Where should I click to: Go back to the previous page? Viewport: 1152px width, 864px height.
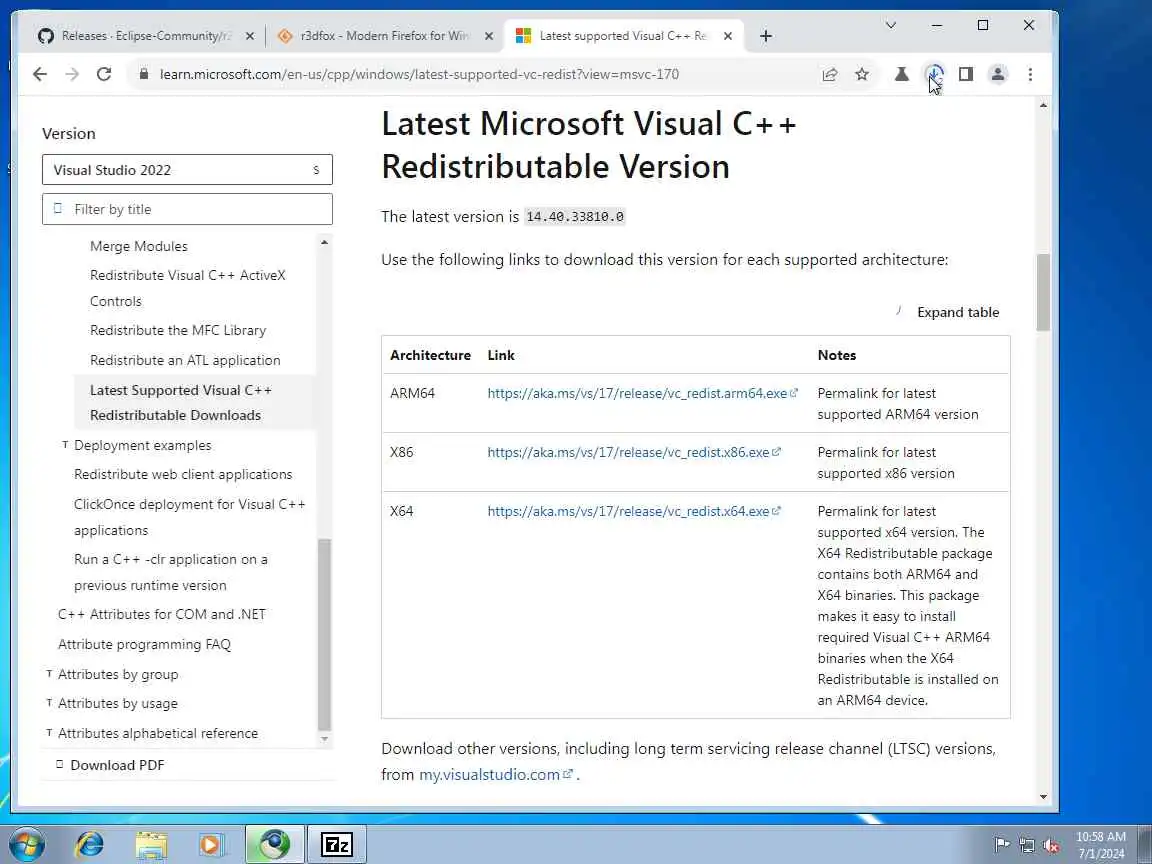[40, 74]
